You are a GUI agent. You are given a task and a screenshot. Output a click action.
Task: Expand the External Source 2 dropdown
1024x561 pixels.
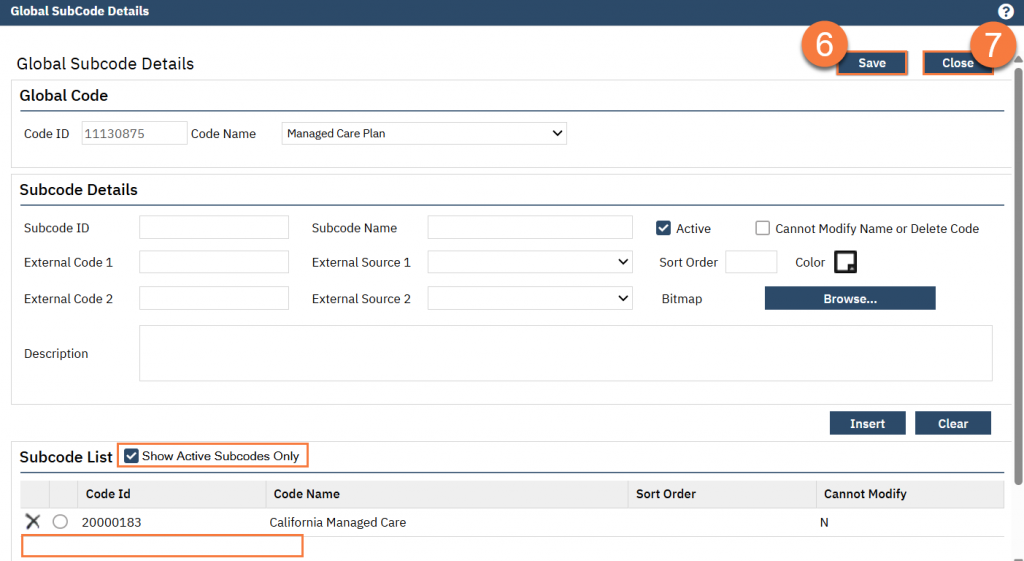tap(530, 298)
